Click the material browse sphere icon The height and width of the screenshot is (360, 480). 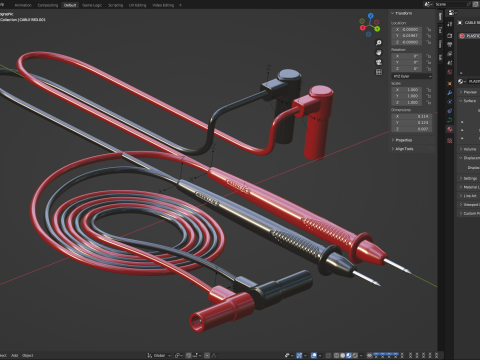click(x=461, y=81)
